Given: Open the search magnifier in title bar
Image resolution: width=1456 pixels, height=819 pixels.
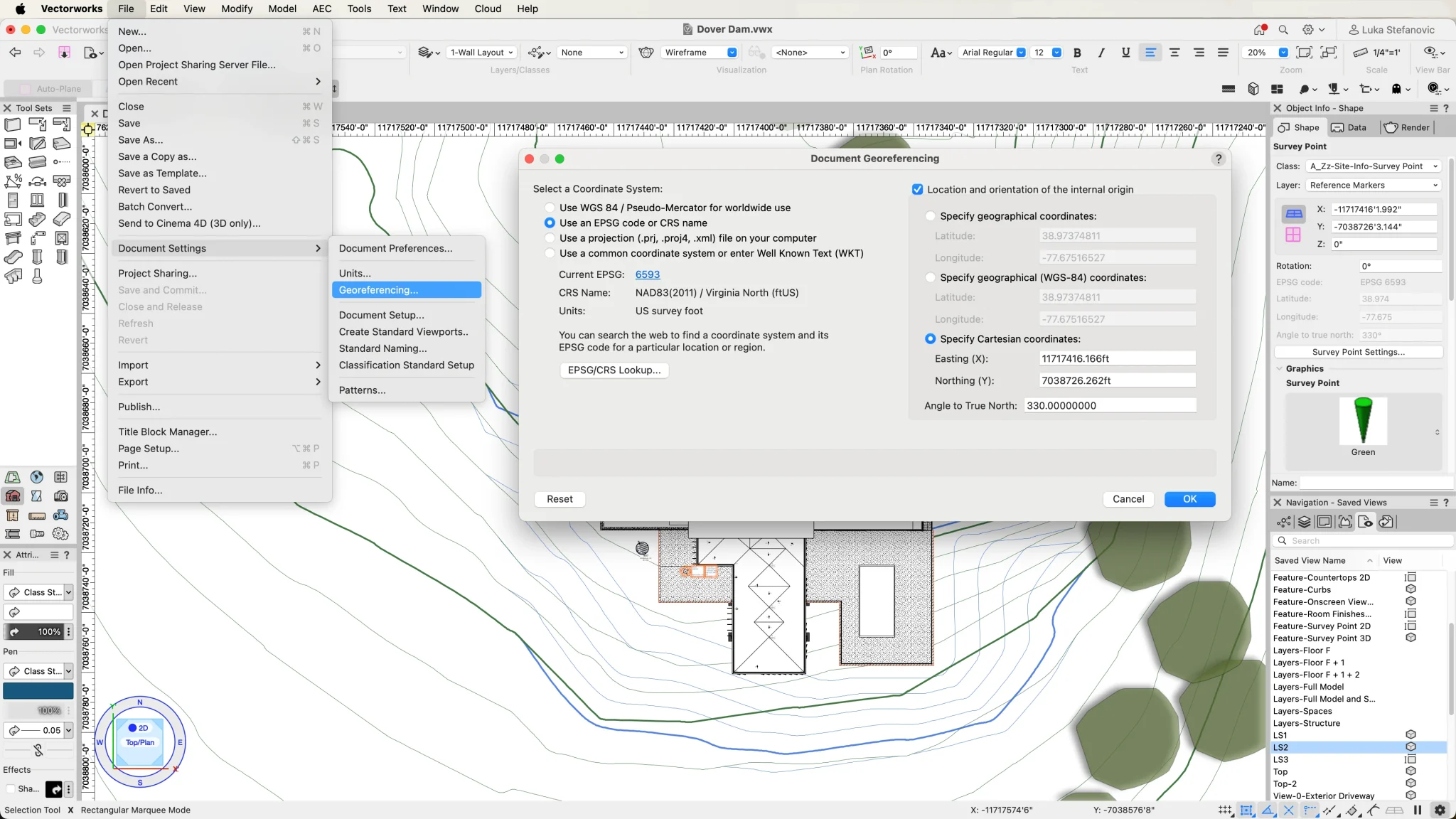Looking at the screenshot, I should (x=1283, y=30).
